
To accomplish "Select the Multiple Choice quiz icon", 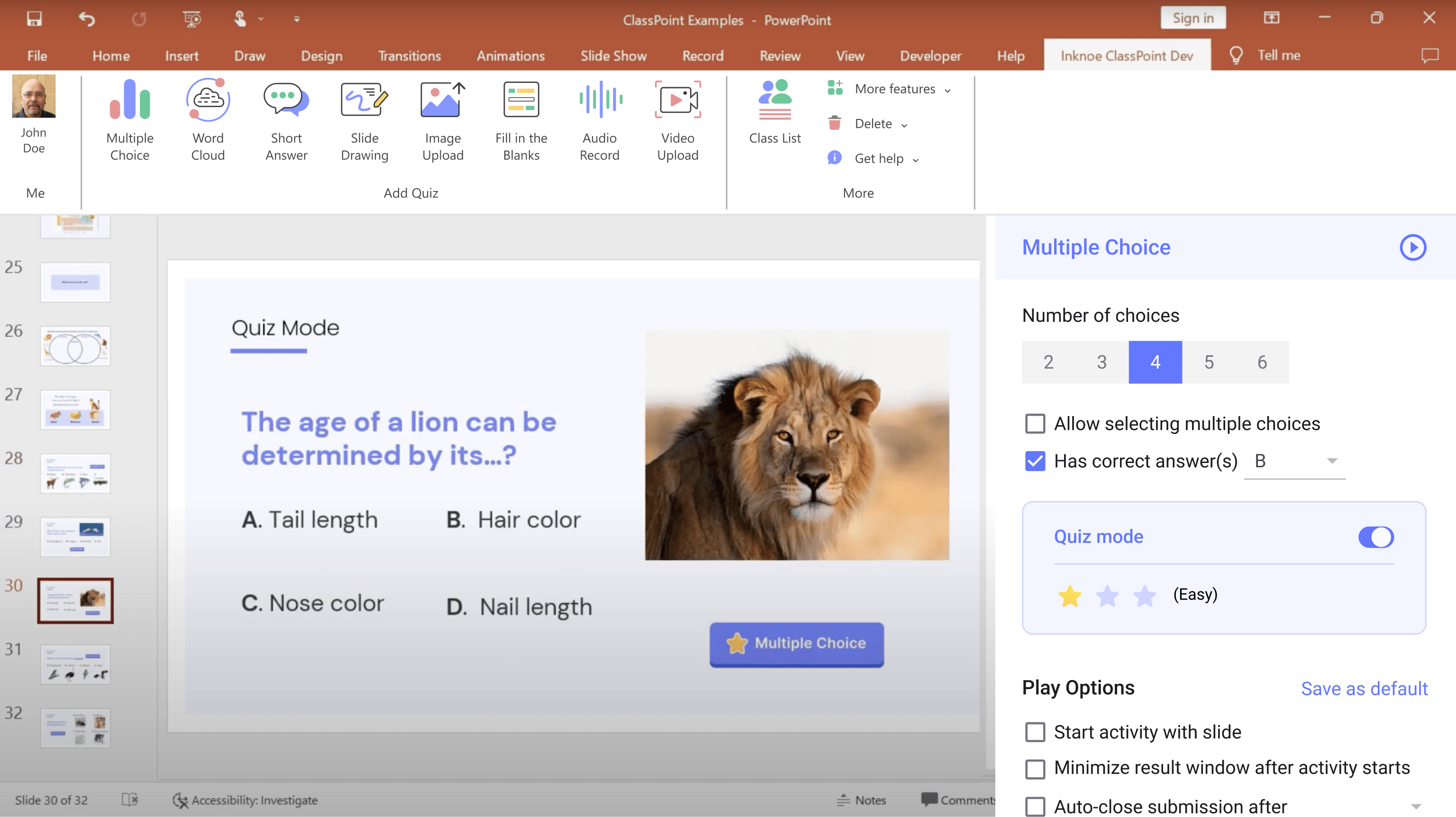I will [x=129, y=118].
